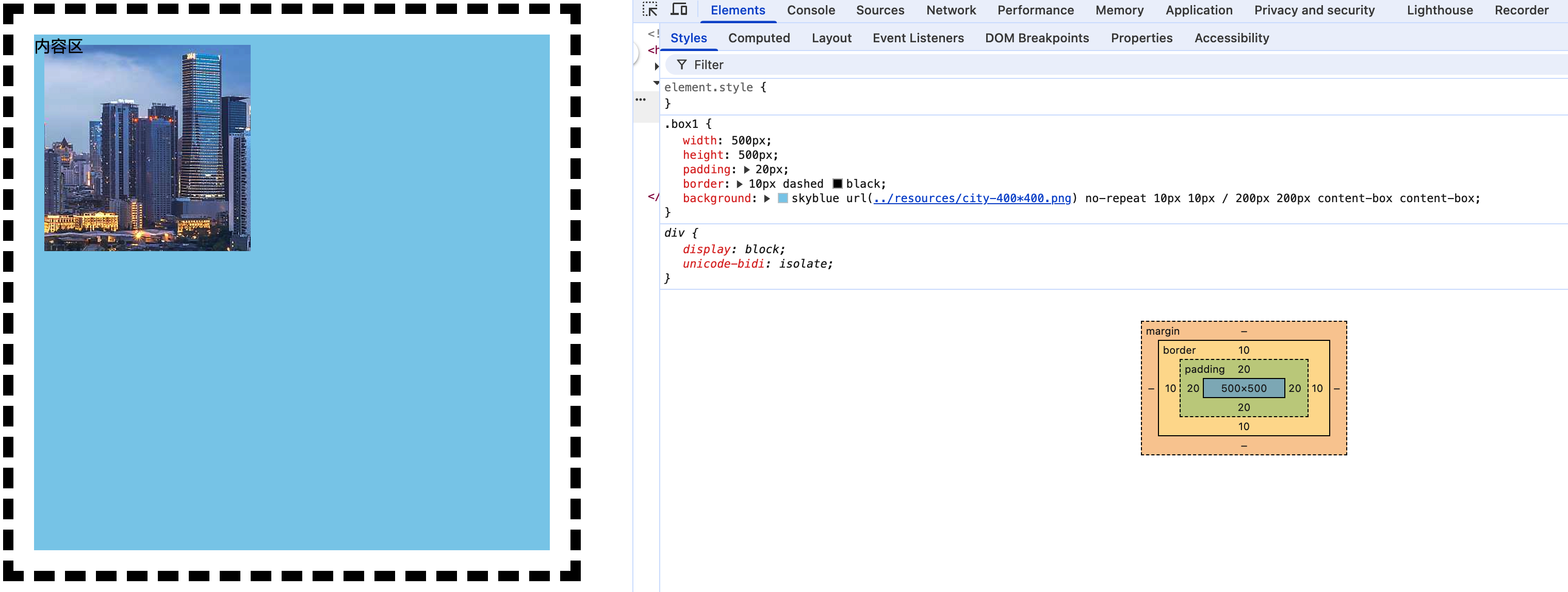Image resolution: width=1568 pixels, height=592 pixels.
Task: Click the 500×500 content box in diagram
Action: (x=1243, y=388)
